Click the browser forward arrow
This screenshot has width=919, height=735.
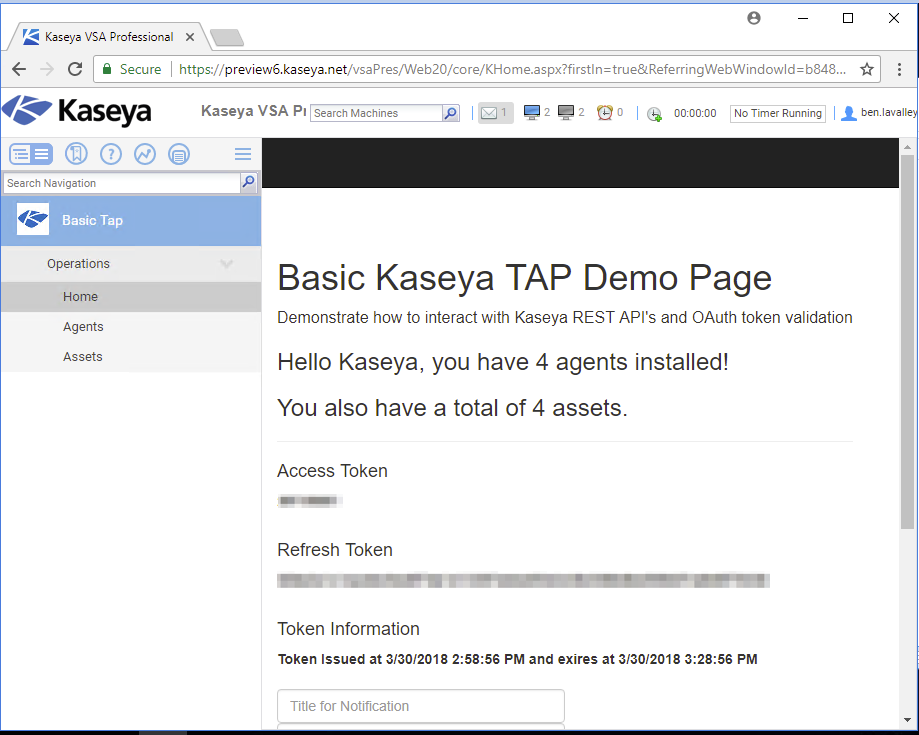click(x=47, y=69)
